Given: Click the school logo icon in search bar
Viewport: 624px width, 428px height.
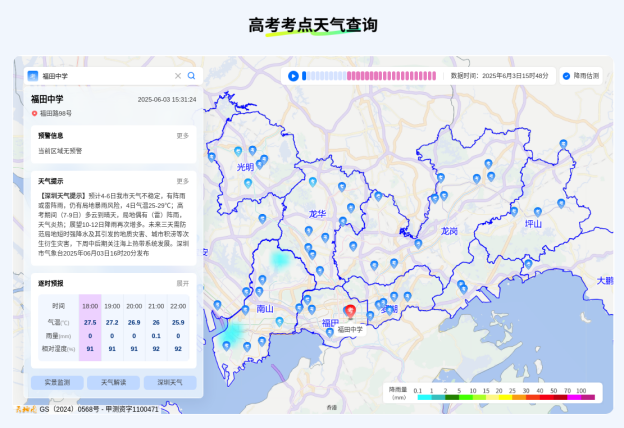Looking at the screenshot, I should tap(33, 76).
